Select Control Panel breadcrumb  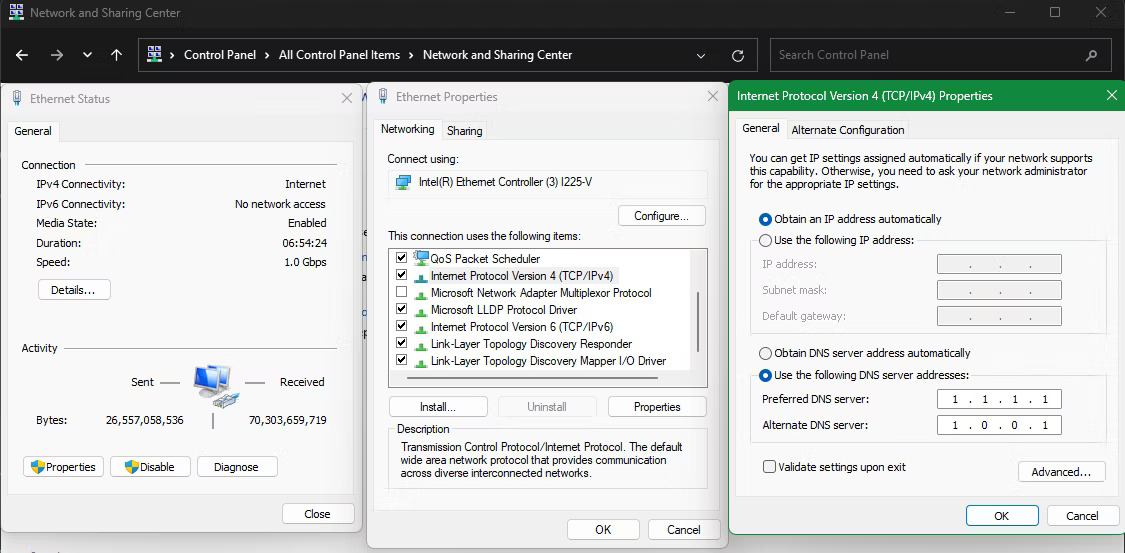220,55
